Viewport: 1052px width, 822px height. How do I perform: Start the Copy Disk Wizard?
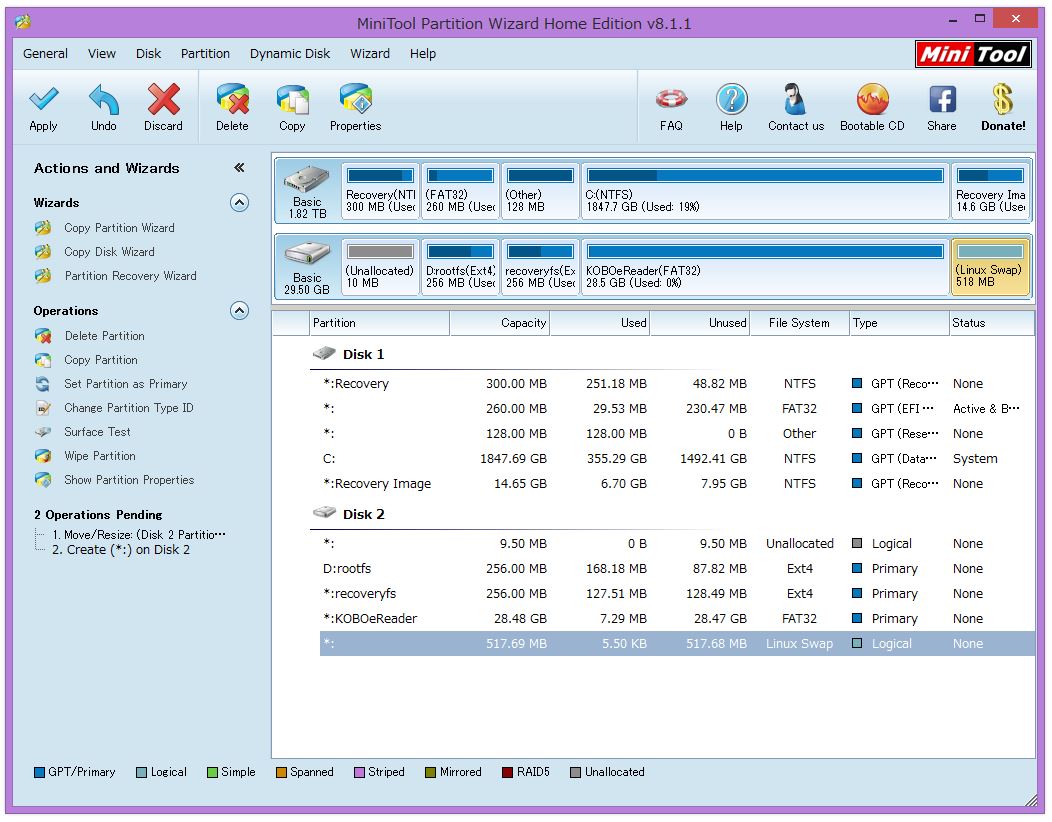[109, 252]
